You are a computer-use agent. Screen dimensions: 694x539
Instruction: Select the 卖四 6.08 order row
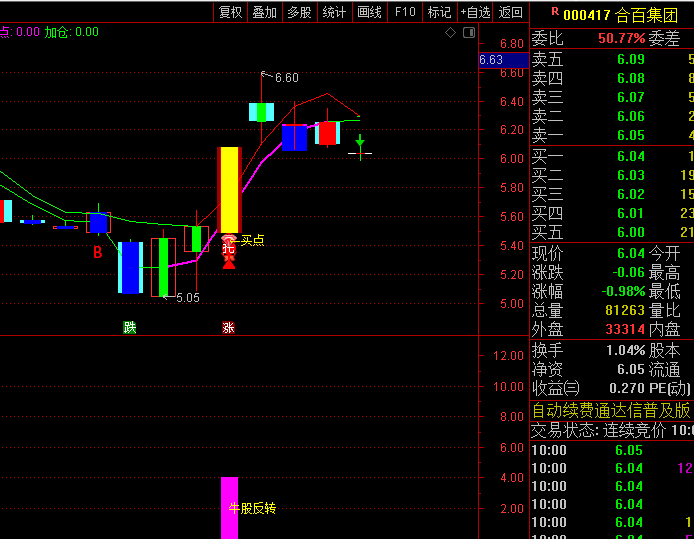click(612, 78)
